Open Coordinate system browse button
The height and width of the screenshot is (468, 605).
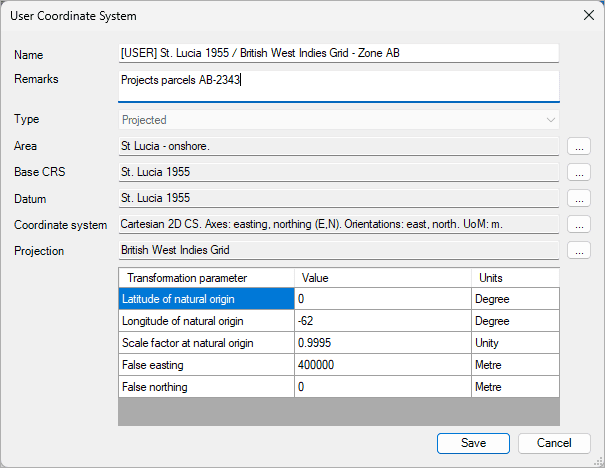tap(579, 224)
